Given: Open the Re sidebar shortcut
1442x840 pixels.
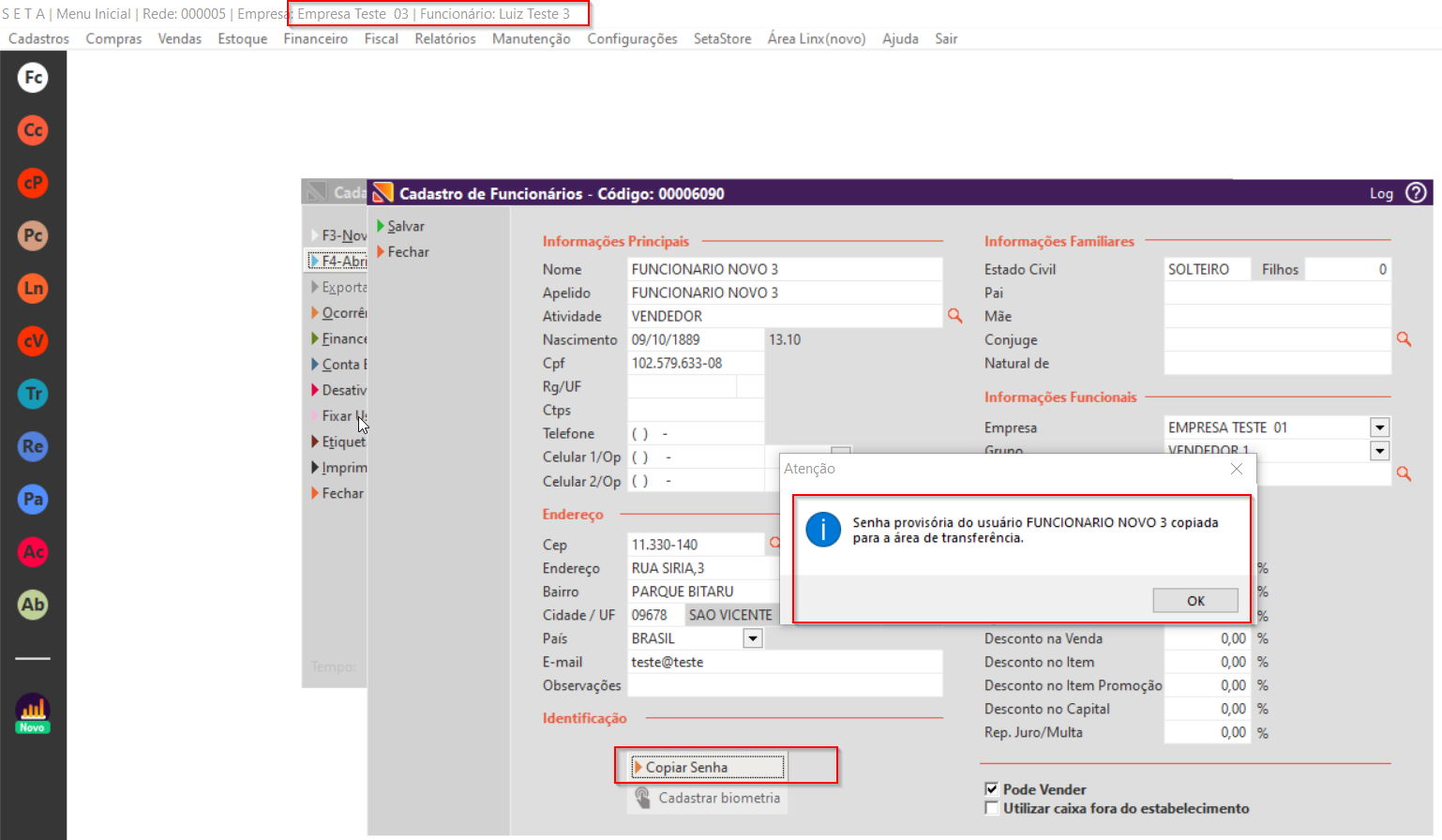Looking at the screenshot, I should (33, 446).
